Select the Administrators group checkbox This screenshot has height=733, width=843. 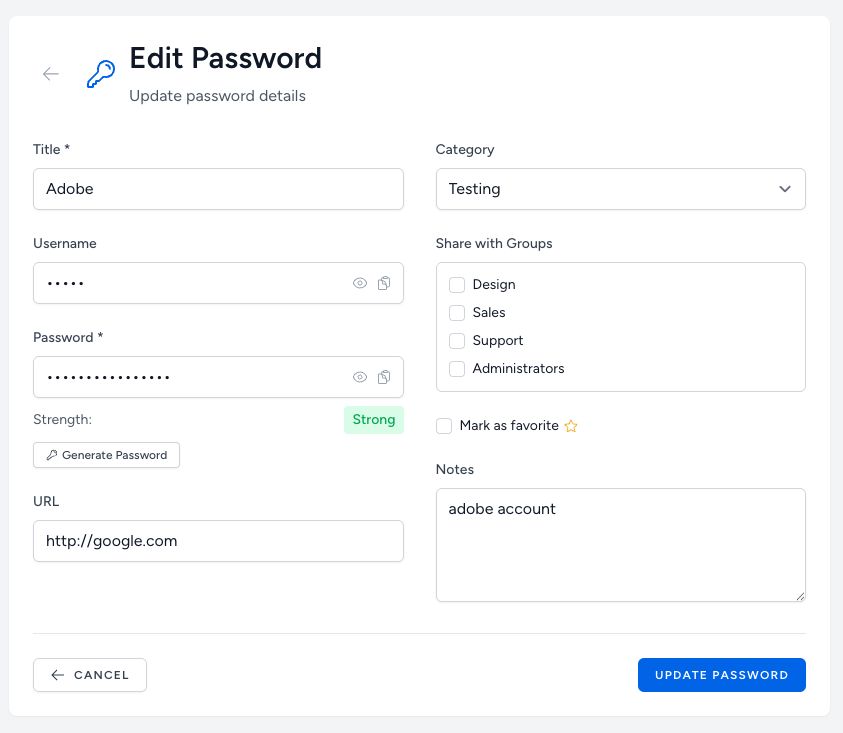coord(457,369)
